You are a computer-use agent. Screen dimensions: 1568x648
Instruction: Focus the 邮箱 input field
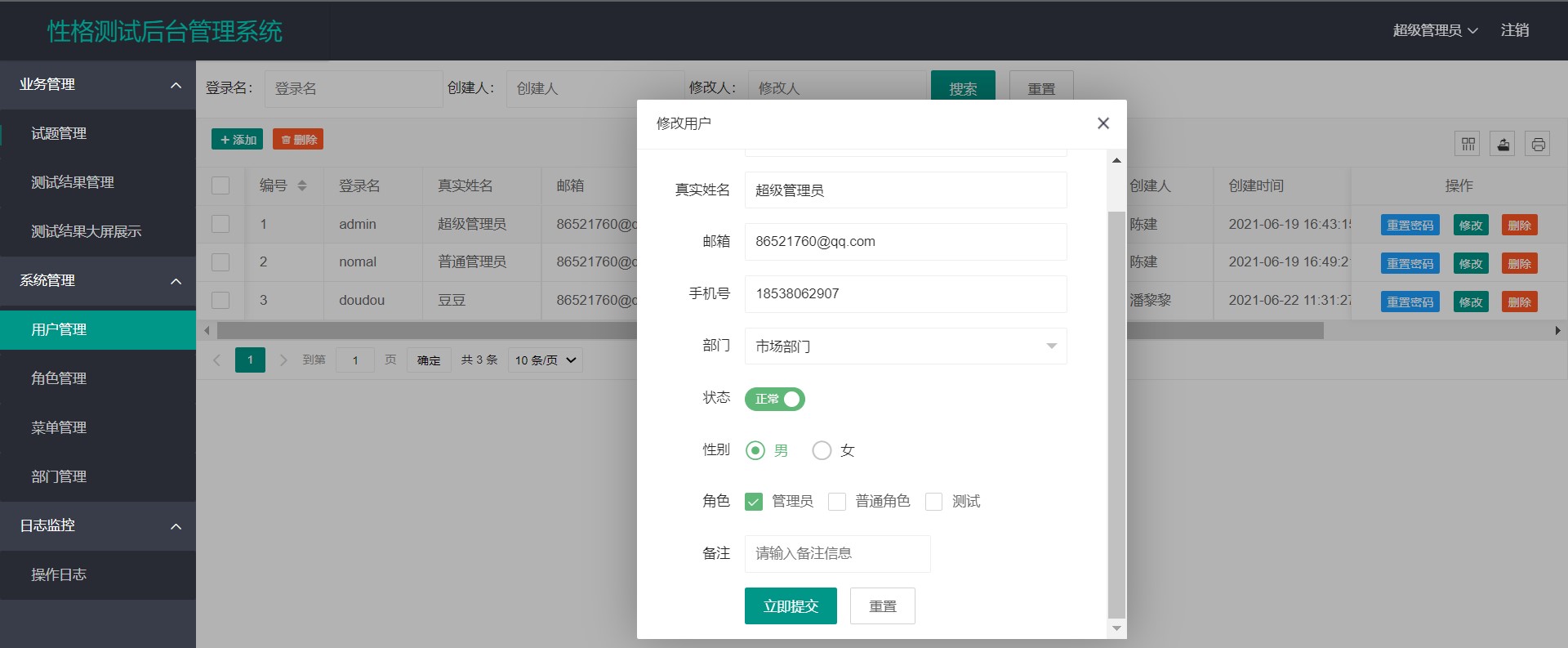906,242
